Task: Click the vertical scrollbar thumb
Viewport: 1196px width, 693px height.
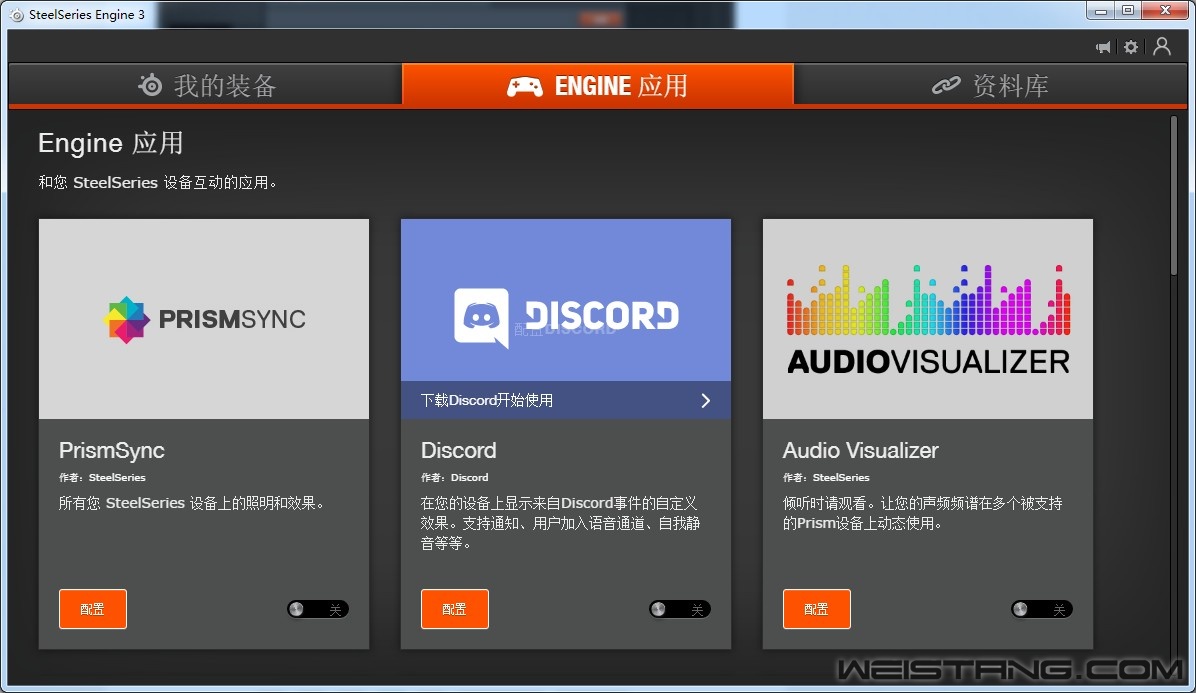Action: click(x=1174, y=195)
